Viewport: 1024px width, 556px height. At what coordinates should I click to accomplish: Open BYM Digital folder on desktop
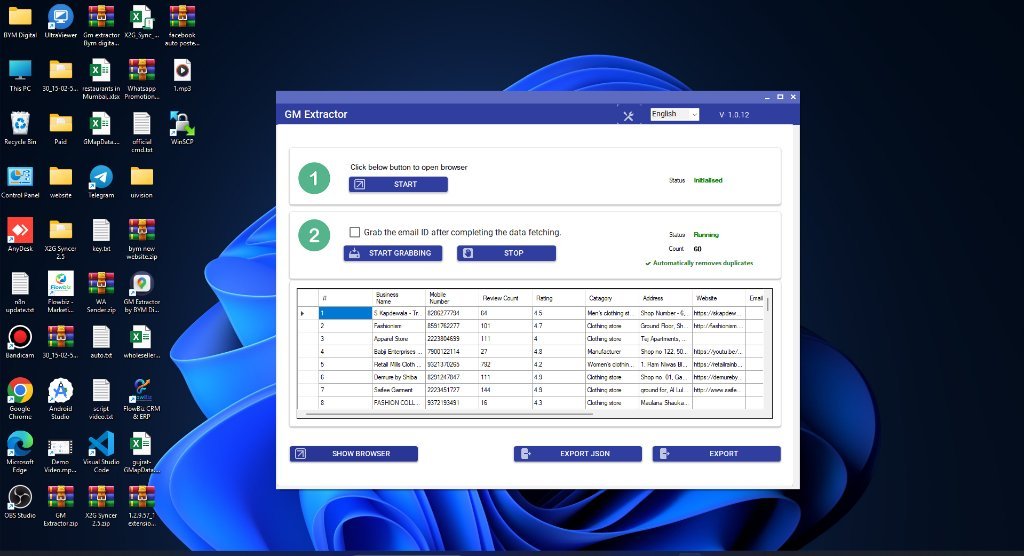click(x=20, y=23)
